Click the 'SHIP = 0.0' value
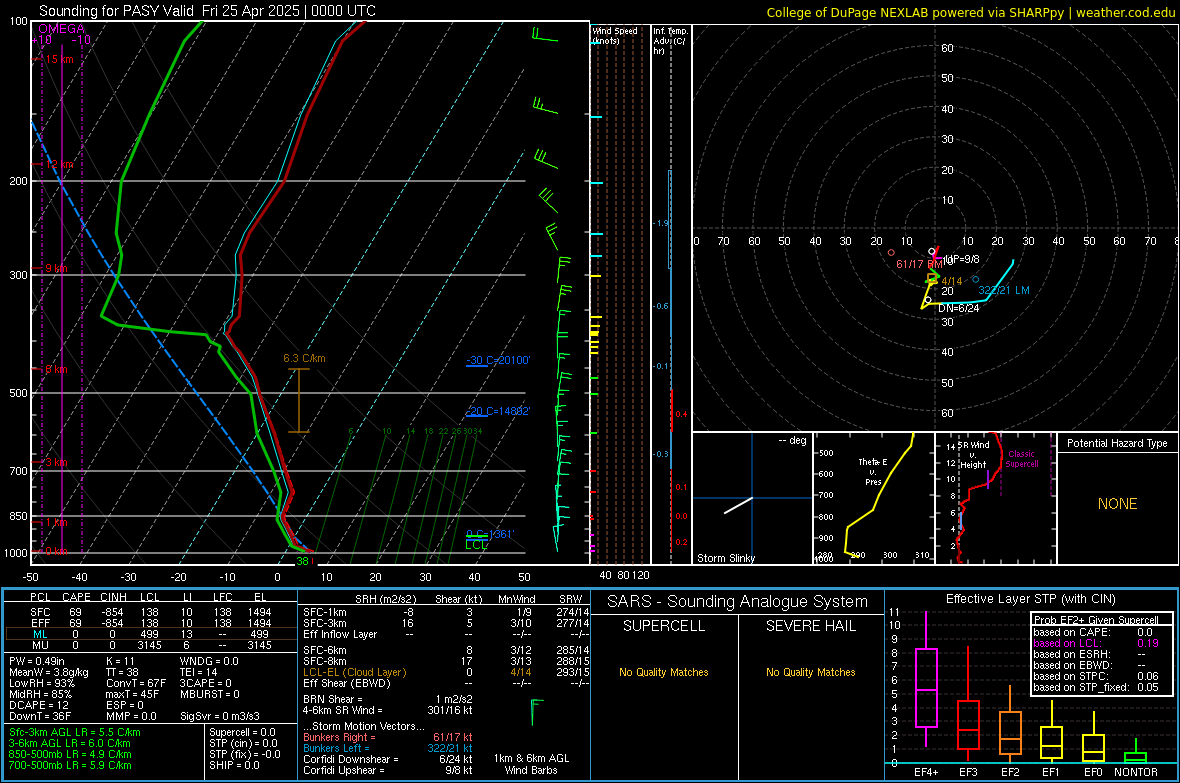The image size is (1180, 783). click(234, 765)
